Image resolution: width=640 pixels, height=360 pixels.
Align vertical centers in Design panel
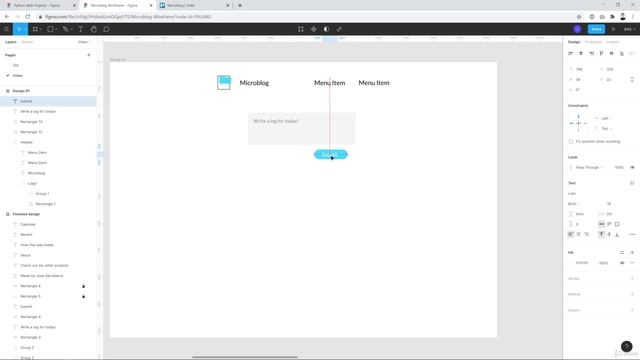click(x=611, y=53)
